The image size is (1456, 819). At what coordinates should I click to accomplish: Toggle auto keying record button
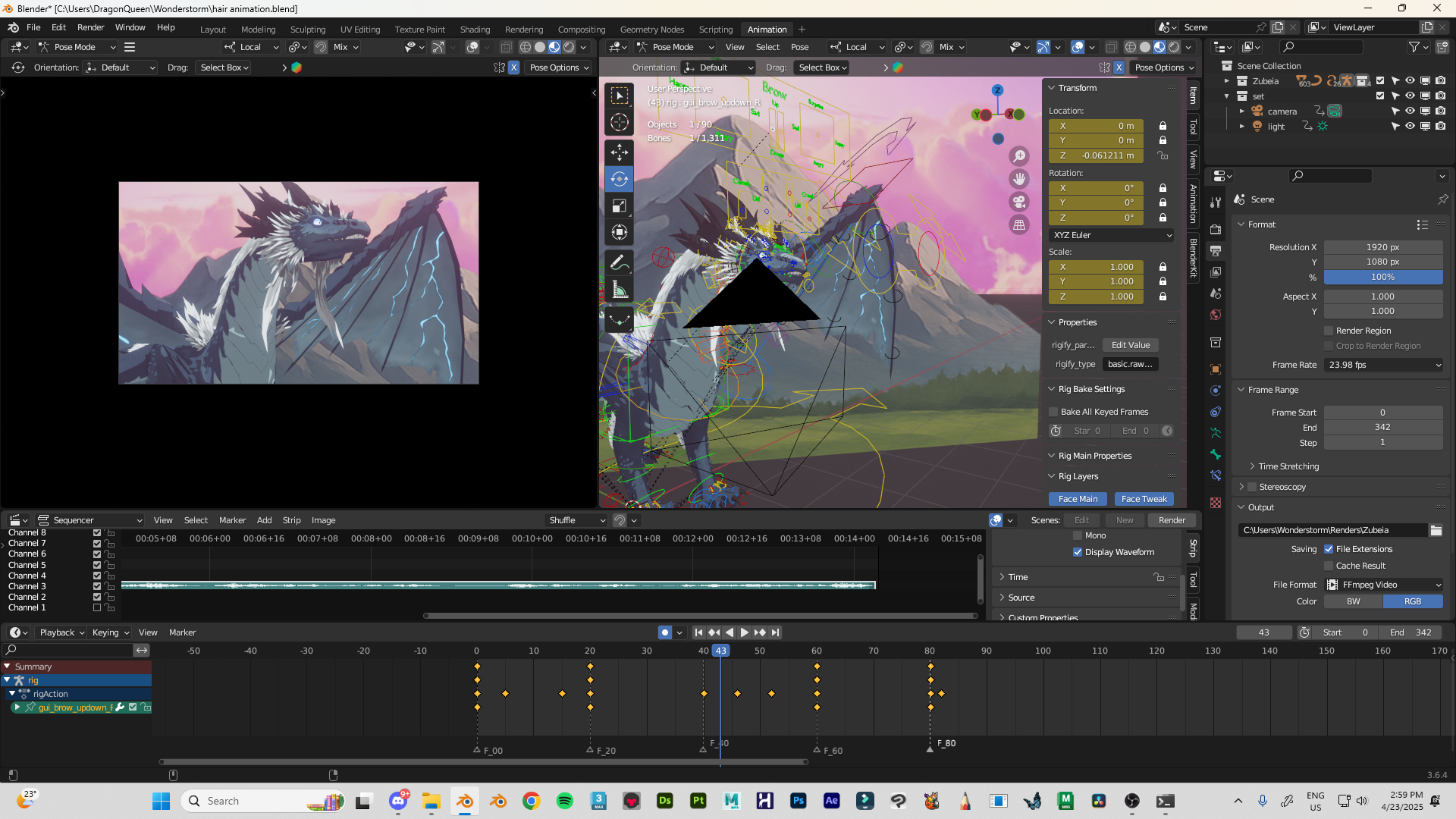[x=665, y=632]
